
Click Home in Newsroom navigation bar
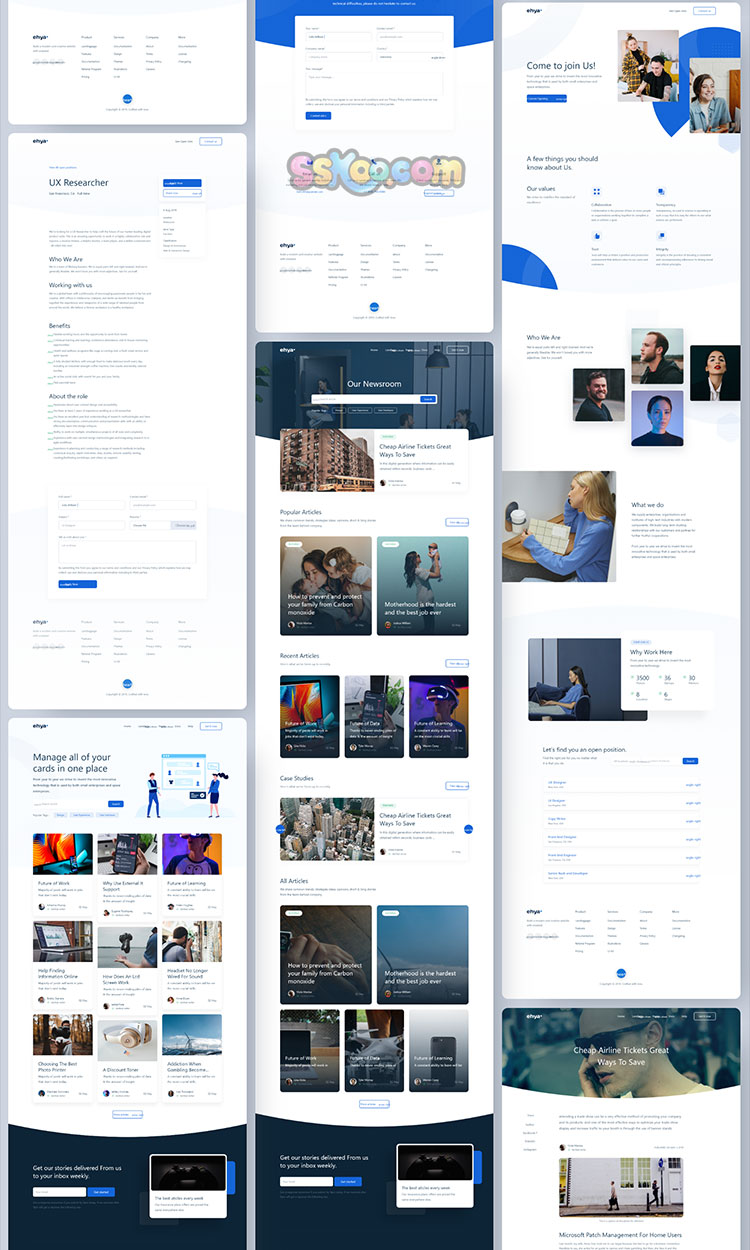375,350
